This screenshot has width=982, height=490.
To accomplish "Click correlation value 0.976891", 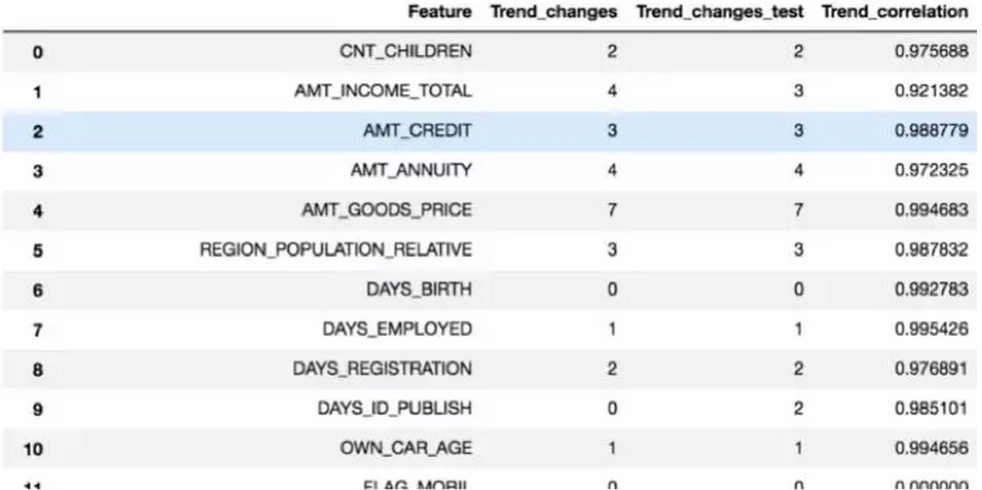I will click(931, 369).
